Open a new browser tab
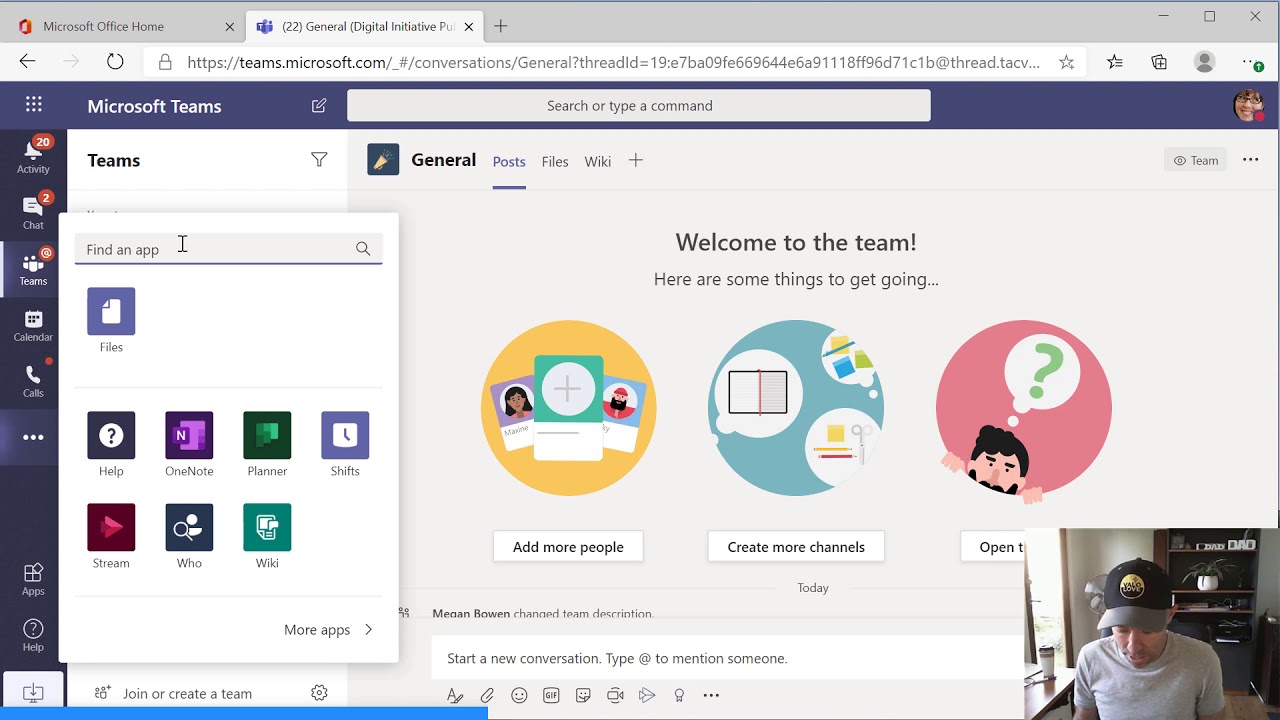1280x720 pixels. pos(501,26)
